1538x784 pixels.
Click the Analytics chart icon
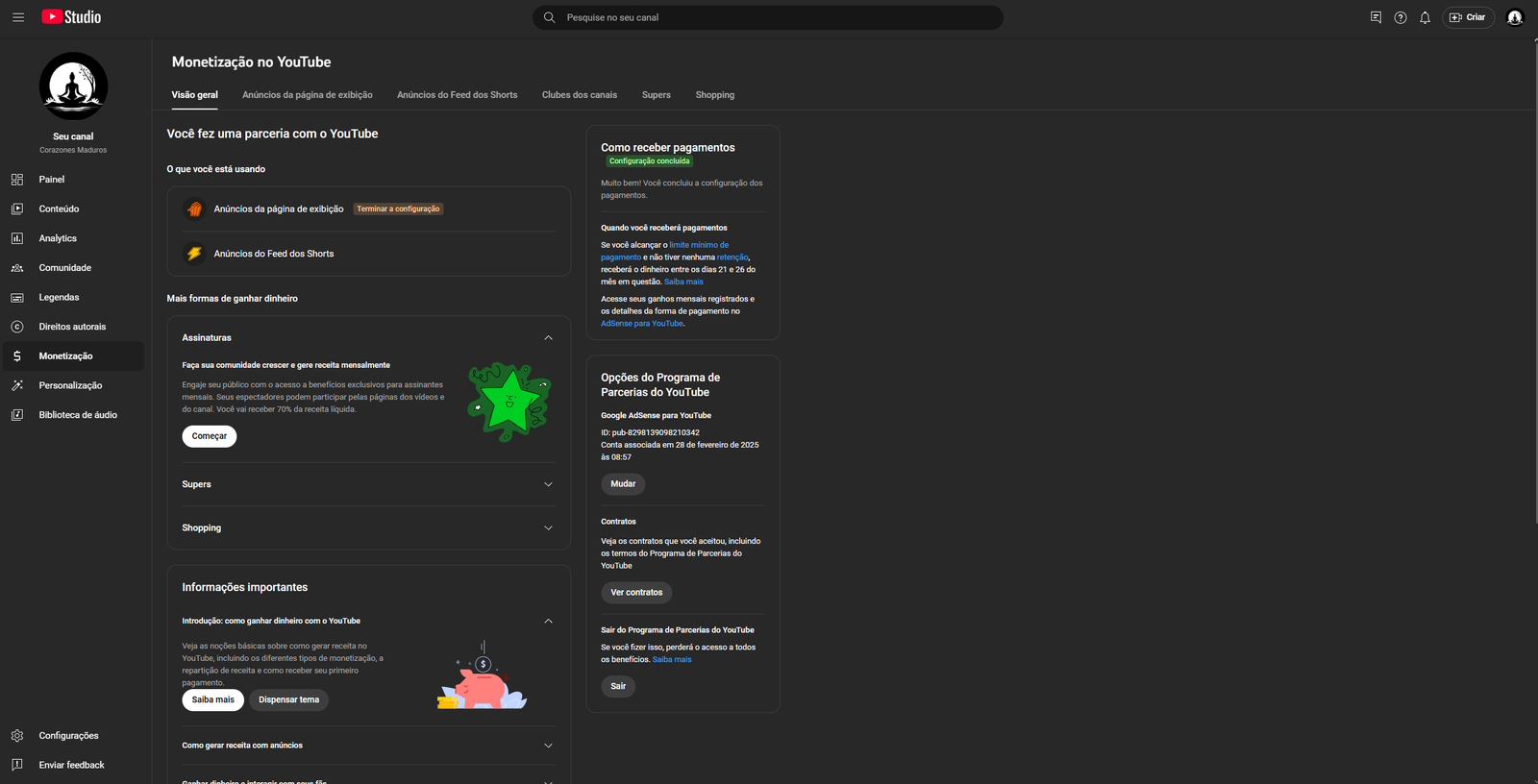pyautogui.click(x=17, y=238)
